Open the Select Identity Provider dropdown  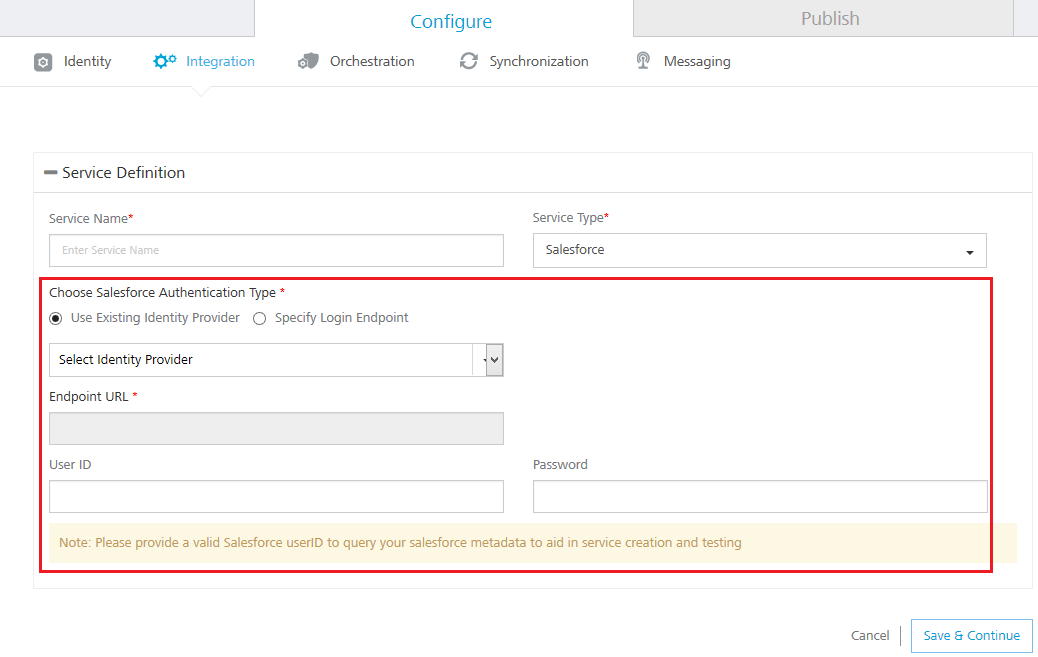pos(276,360)
